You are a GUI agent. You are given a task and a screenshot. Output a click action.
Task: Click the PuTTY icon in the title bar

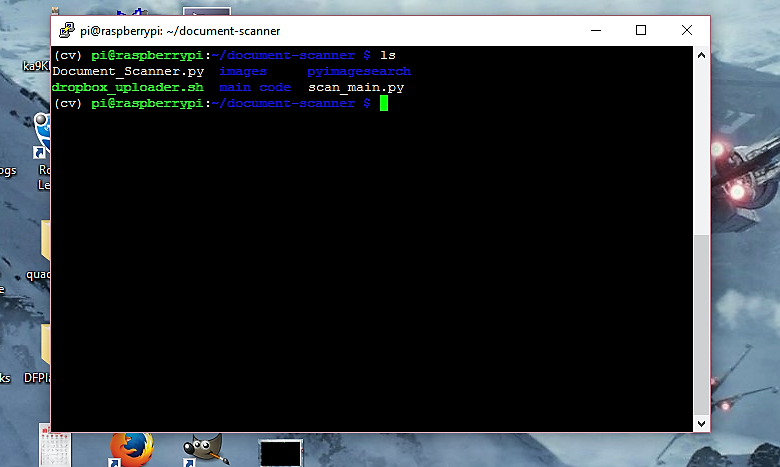coord(67,30)
